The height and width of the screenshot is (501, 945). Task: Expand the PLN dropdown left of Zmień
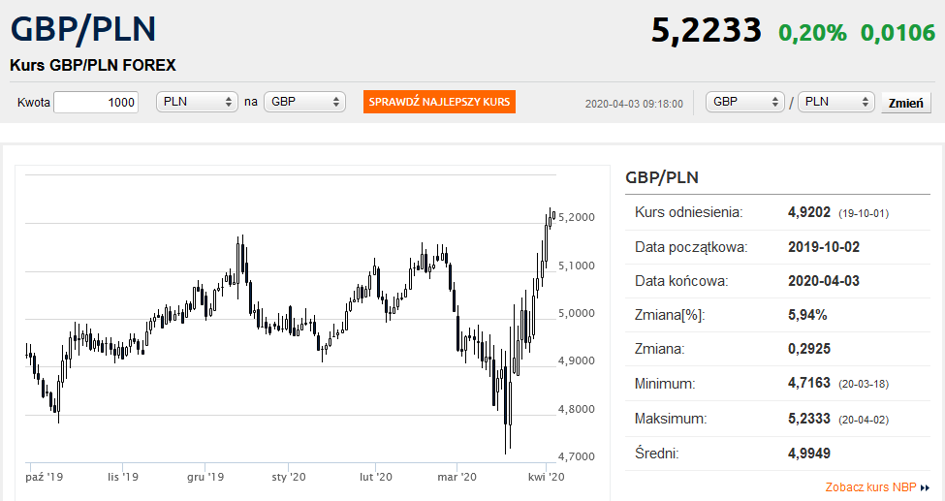coord(836,102)
